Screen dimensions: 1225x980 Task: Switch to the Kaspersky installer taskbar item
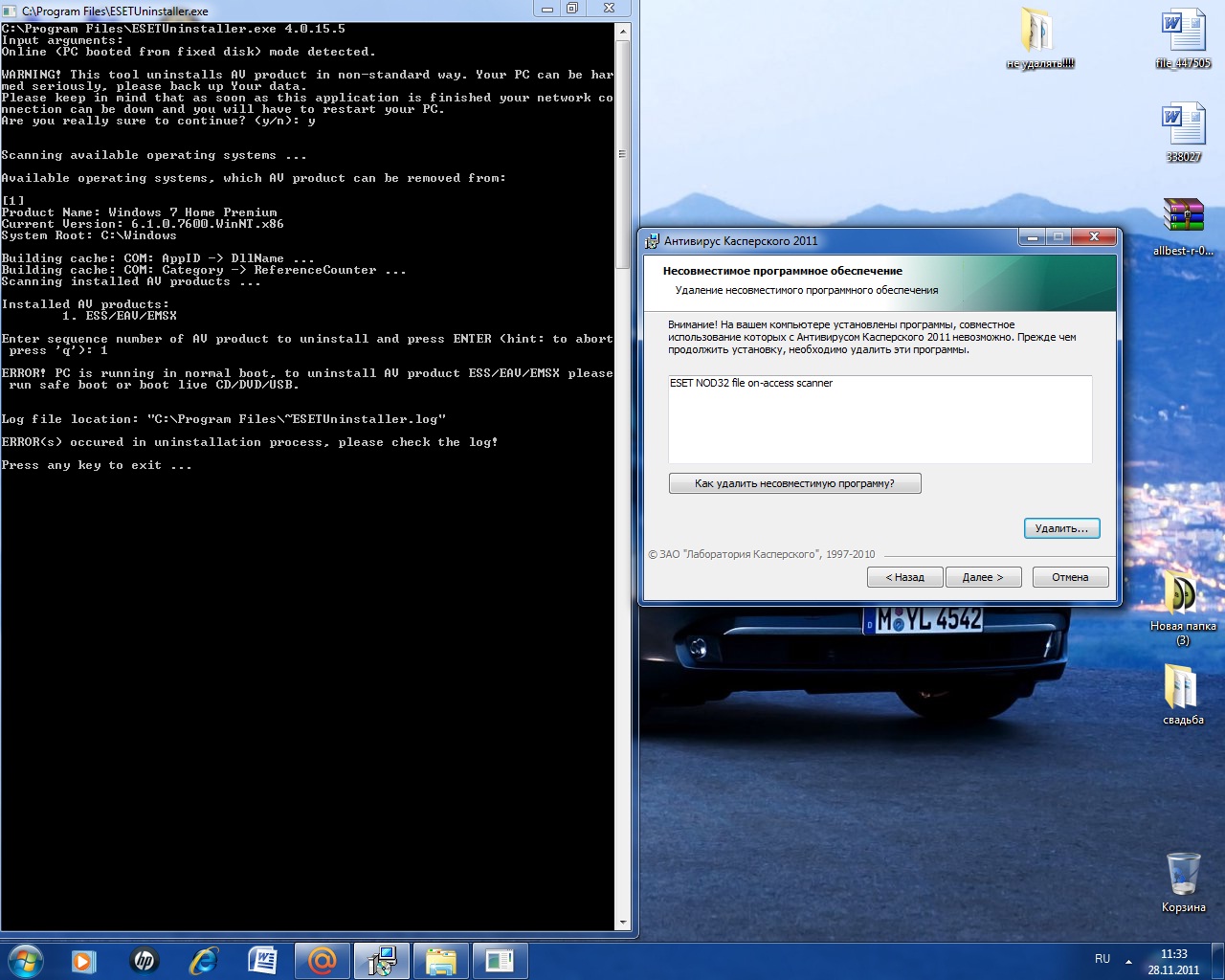[382, 960]
